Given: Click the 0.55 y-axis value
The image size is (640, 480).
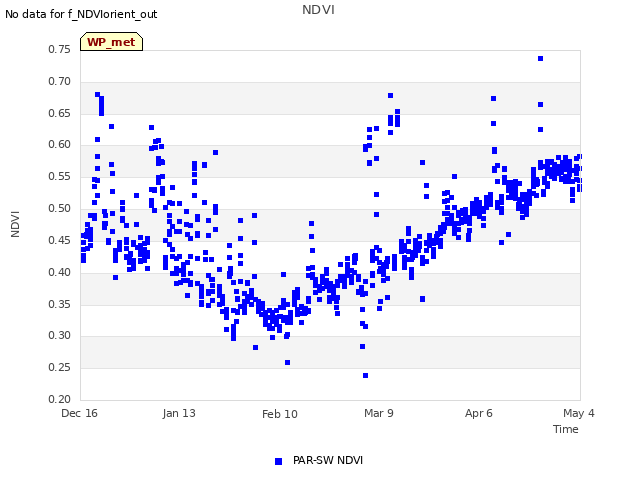Looking at the screenshot, I should click(60, 176).
